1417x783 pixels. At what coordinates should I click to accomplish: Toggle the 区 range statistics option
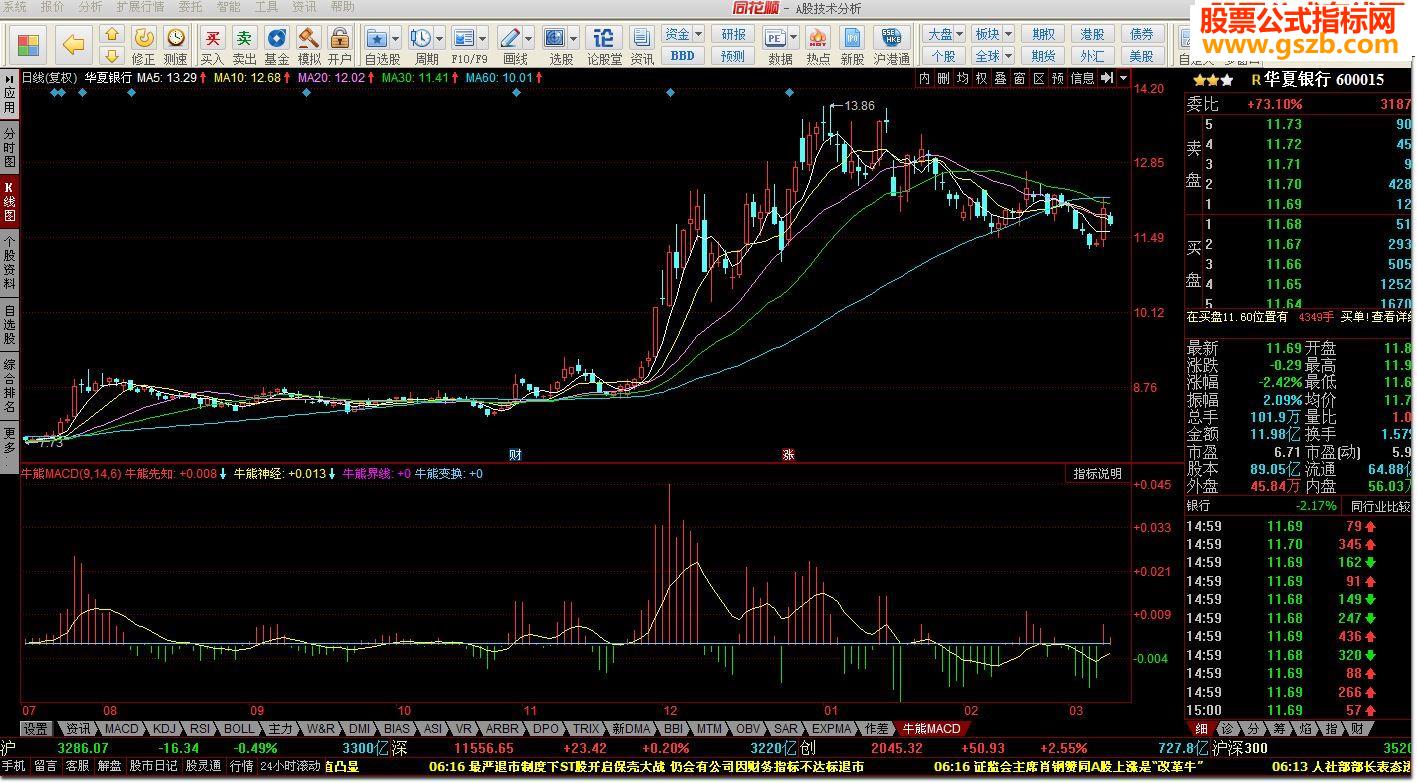[x=1039, y=78]
